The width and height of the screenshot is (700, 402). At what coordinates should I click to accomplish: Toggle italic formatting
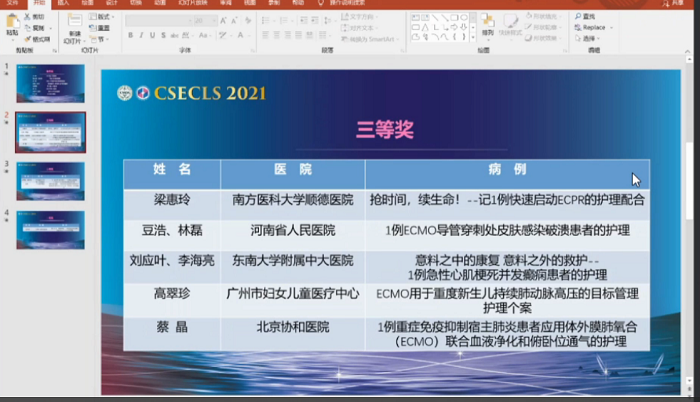click(141, 36)
